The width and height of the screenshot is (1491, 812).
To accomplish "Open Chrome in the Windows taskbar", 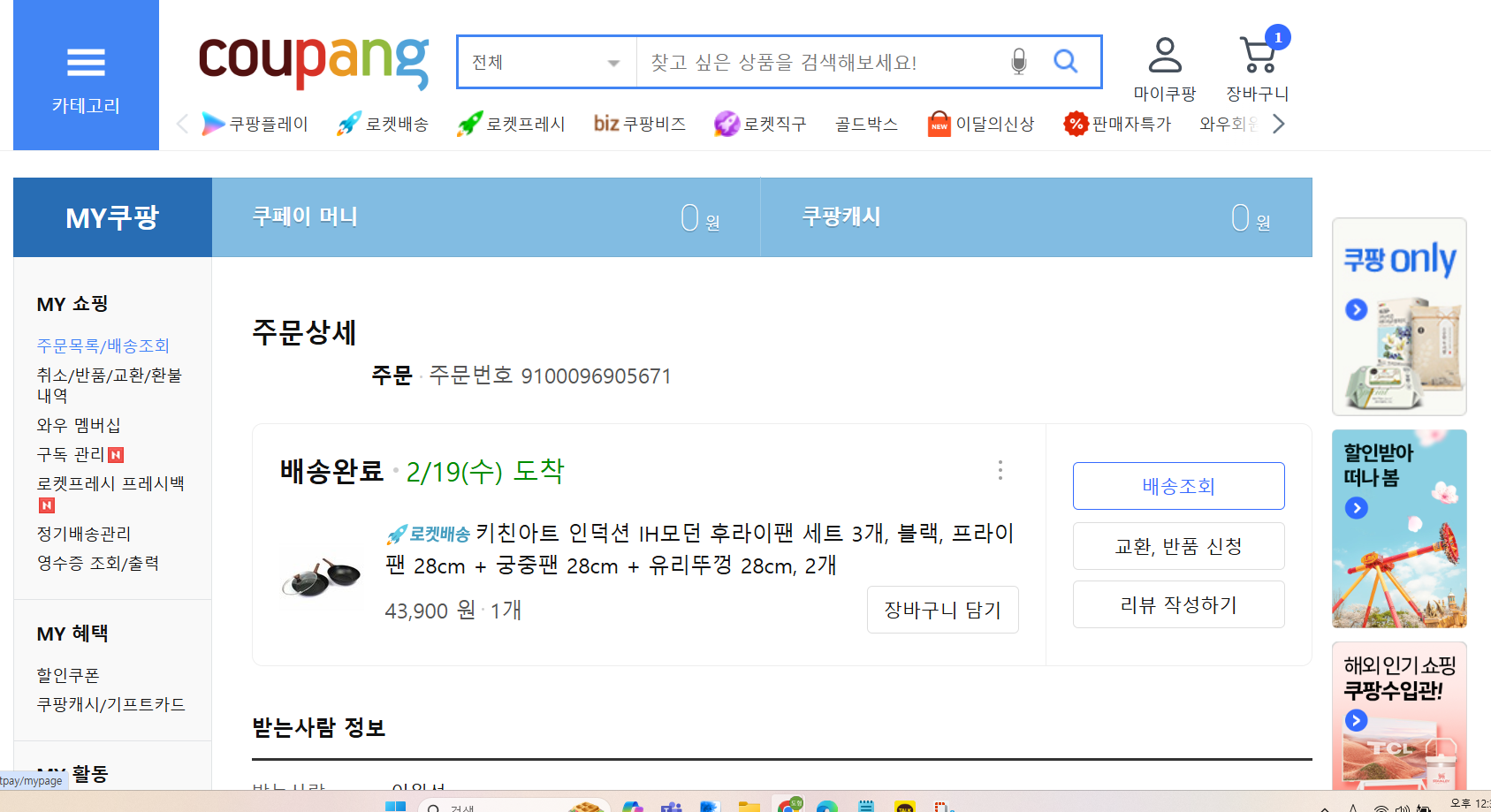I will pyautogui.click(x=788, y=806).
